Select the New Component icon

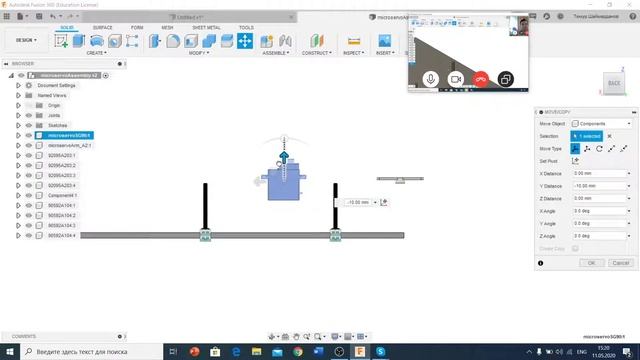267,41
